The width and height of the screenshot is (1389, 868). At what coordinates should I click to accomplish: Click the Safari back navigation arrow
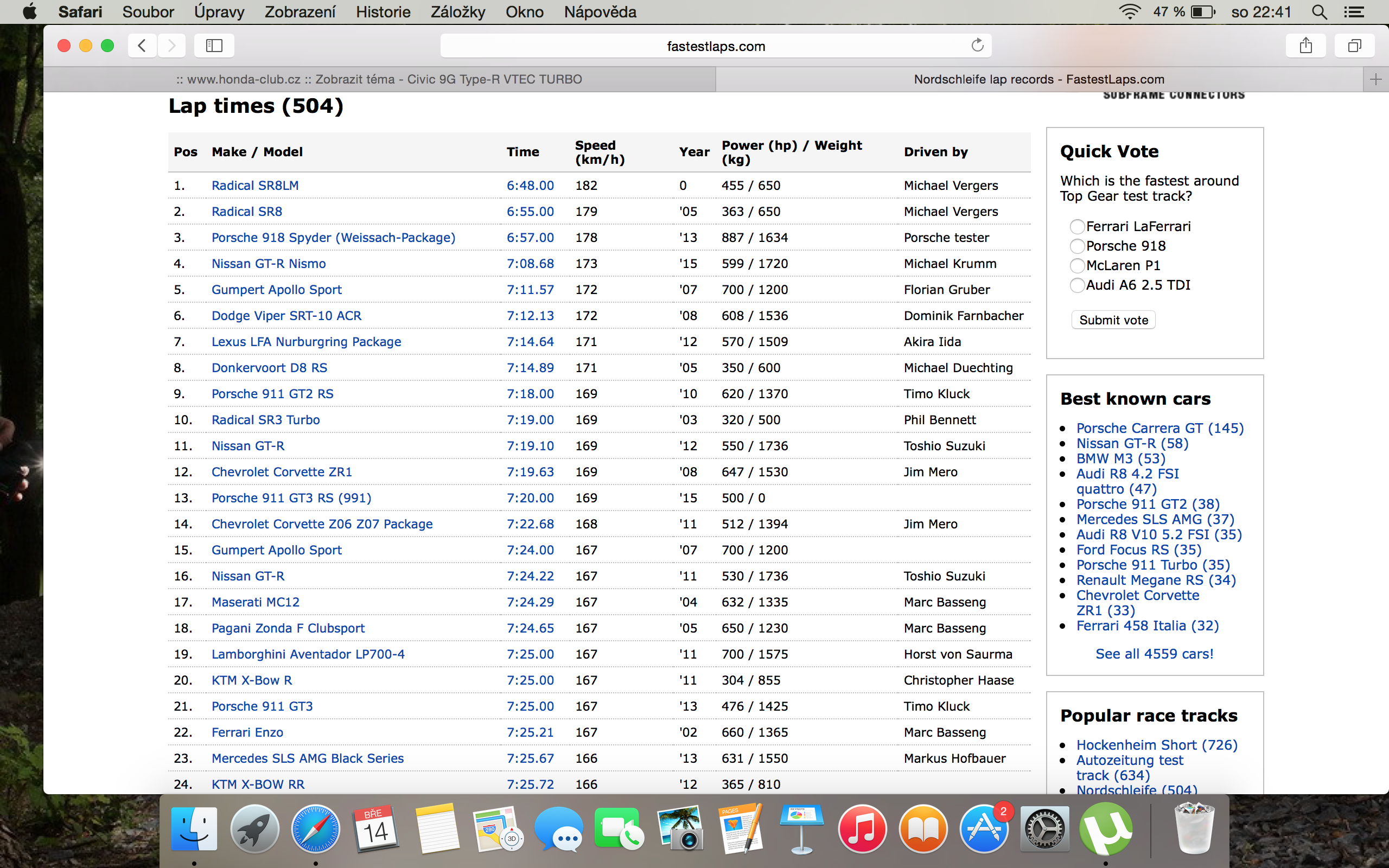tap(142, 46)
